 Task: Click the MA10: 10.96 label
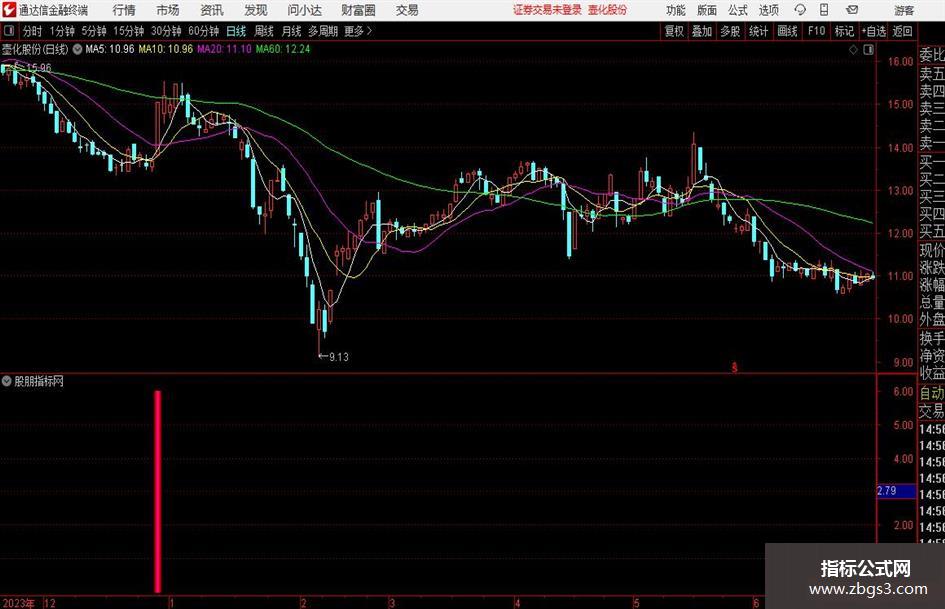(x=166, y=49)
